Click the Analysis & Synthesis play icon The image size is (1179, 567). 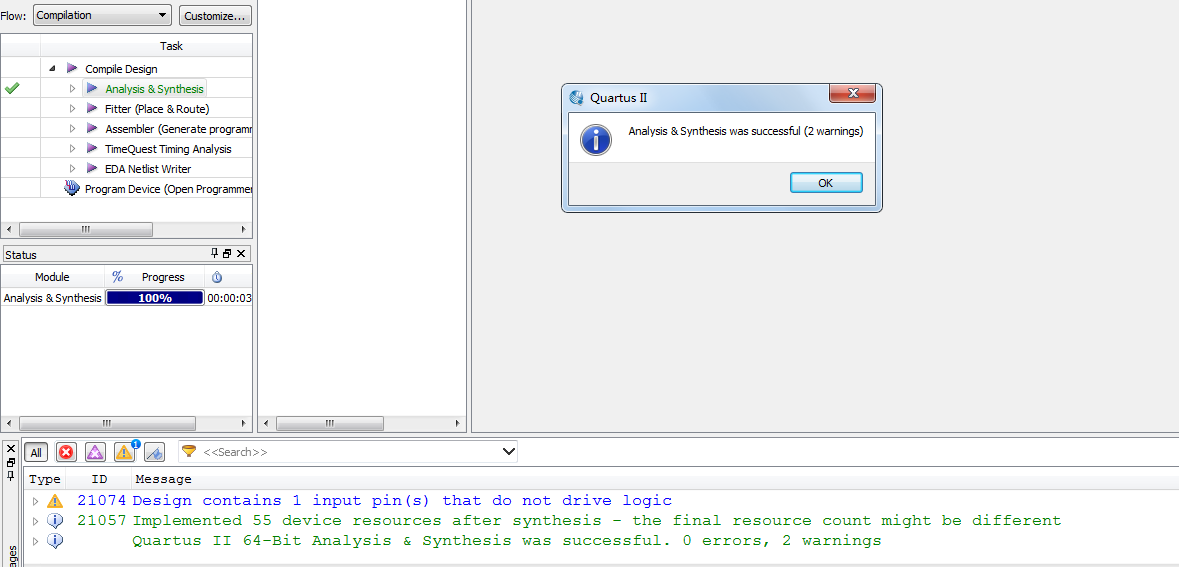92,89
